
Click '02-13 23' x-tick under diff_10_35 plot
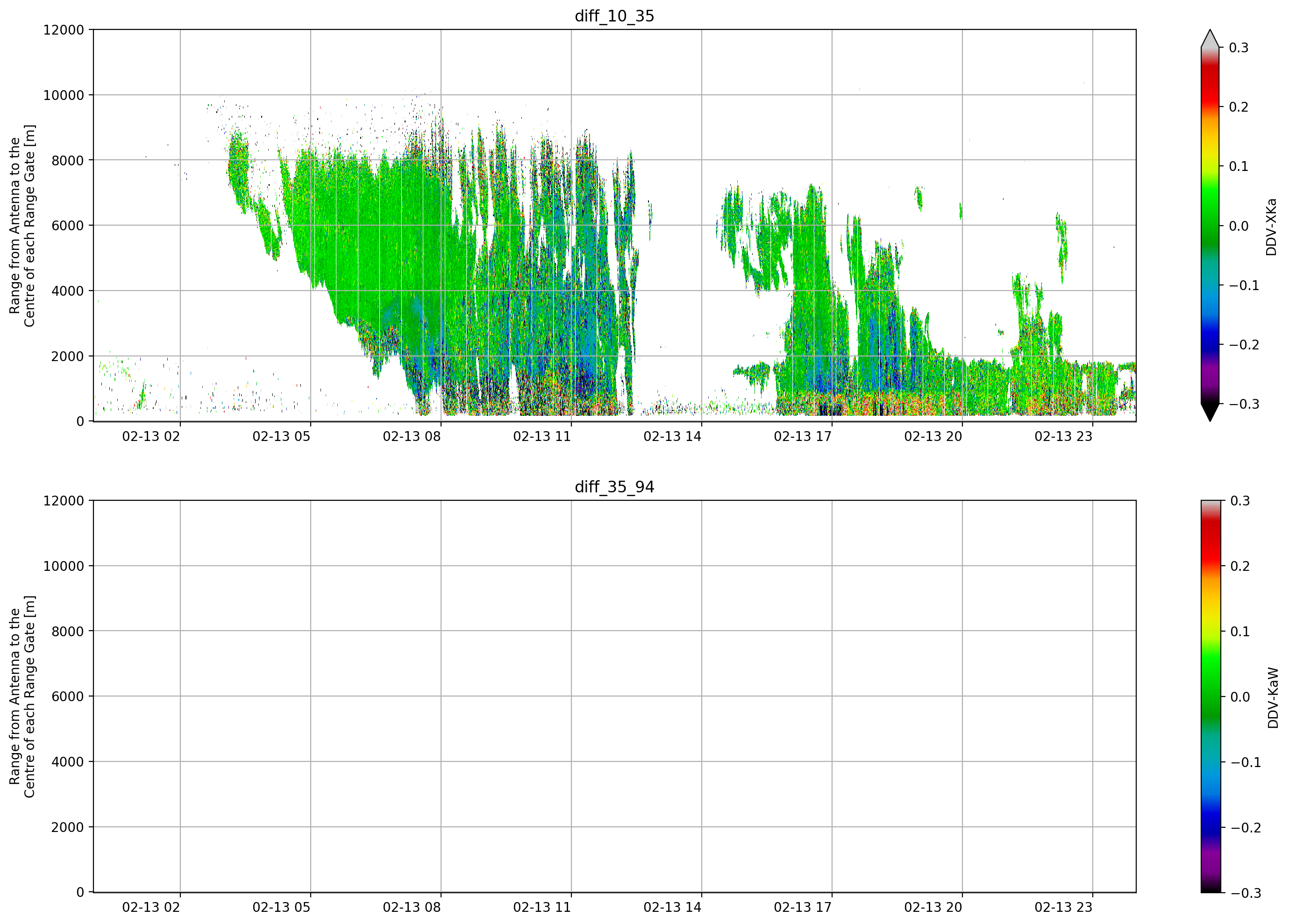(x=1063, y=436)
